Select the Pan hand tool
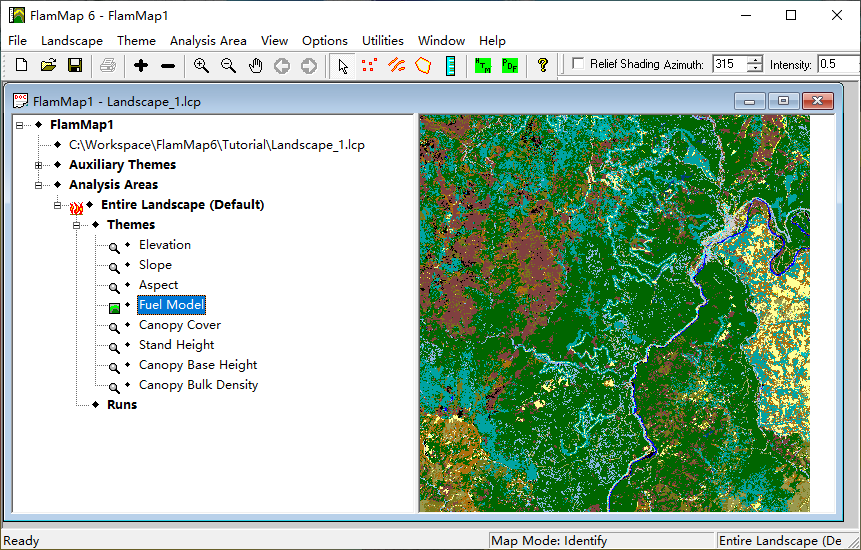Image resolution: width=861 pixels, height=550 pixels. point(255,65)
